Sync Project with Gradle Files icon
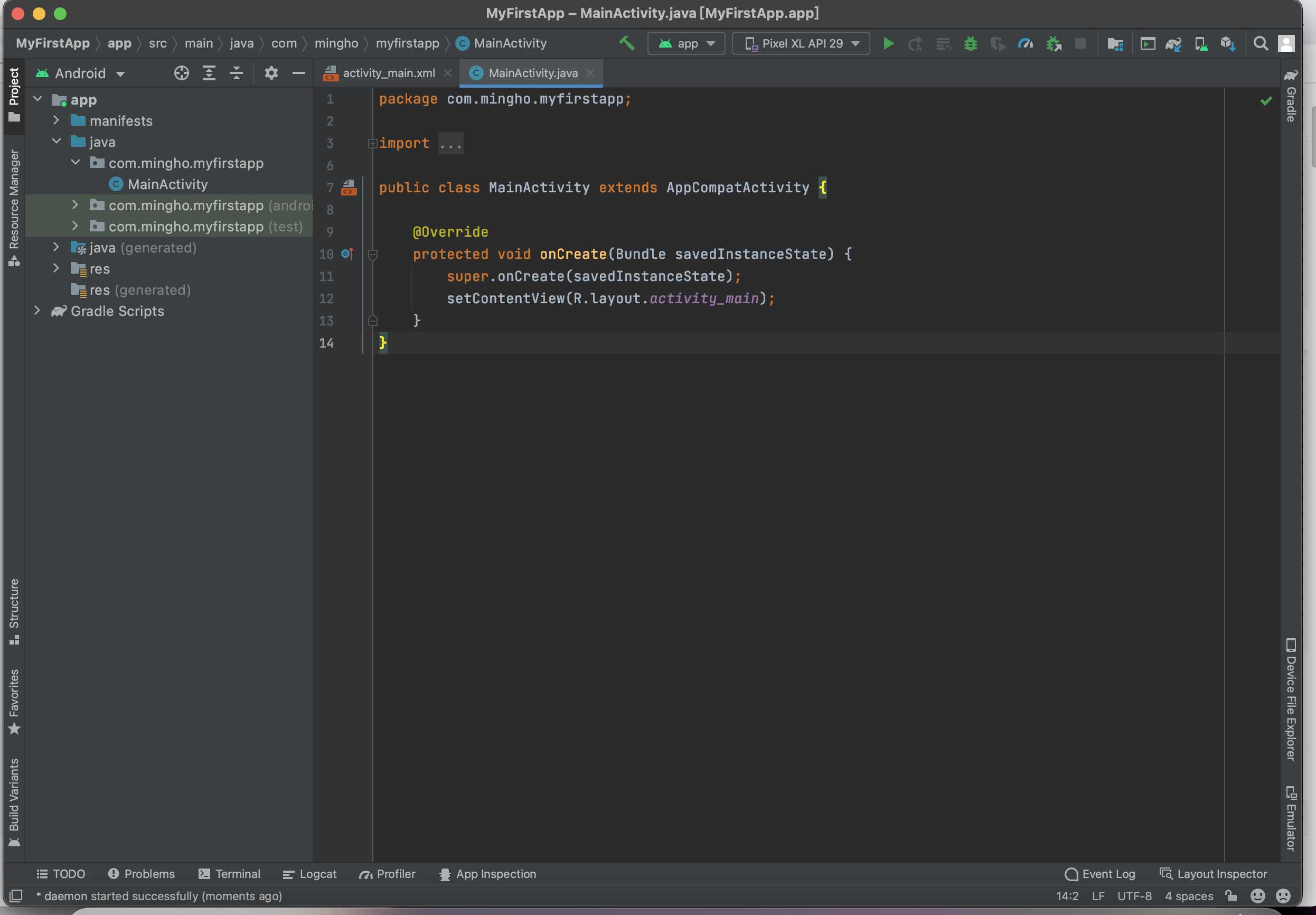 (x=1173, y=43)
